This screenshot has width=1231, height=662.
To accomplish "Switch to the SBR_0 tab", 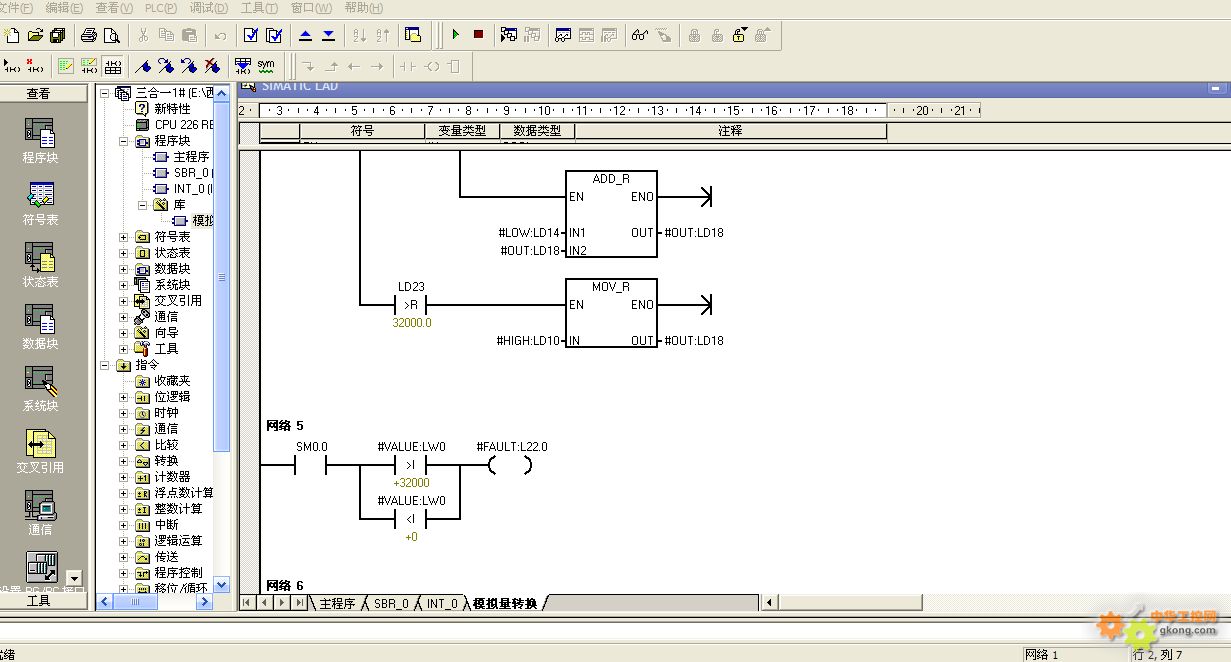I will (391, 603).
